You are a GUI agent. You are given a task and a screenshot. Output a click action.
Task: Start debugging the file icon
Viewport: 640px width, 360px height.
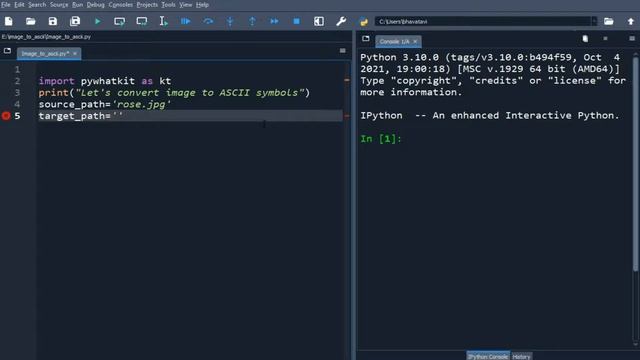pyautogui.click(x=186, y=21)
